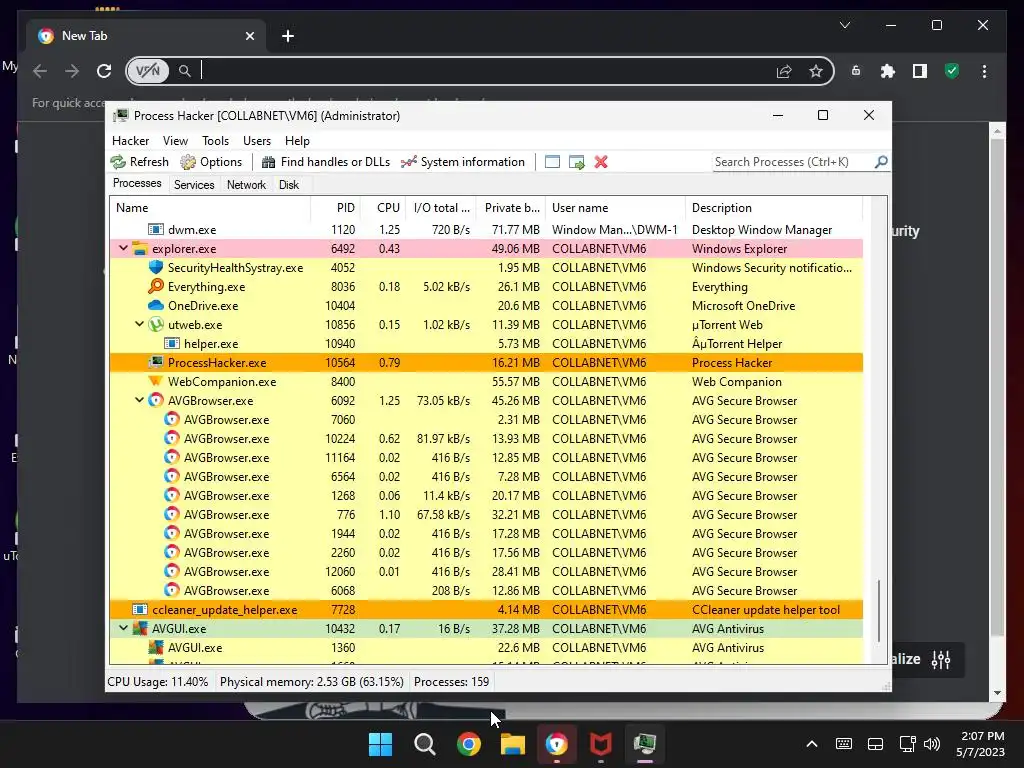The width and height of the screenshot is (1024, 768).
Task: Sort by I/O total column header
Action: click(x=441, y=208)
